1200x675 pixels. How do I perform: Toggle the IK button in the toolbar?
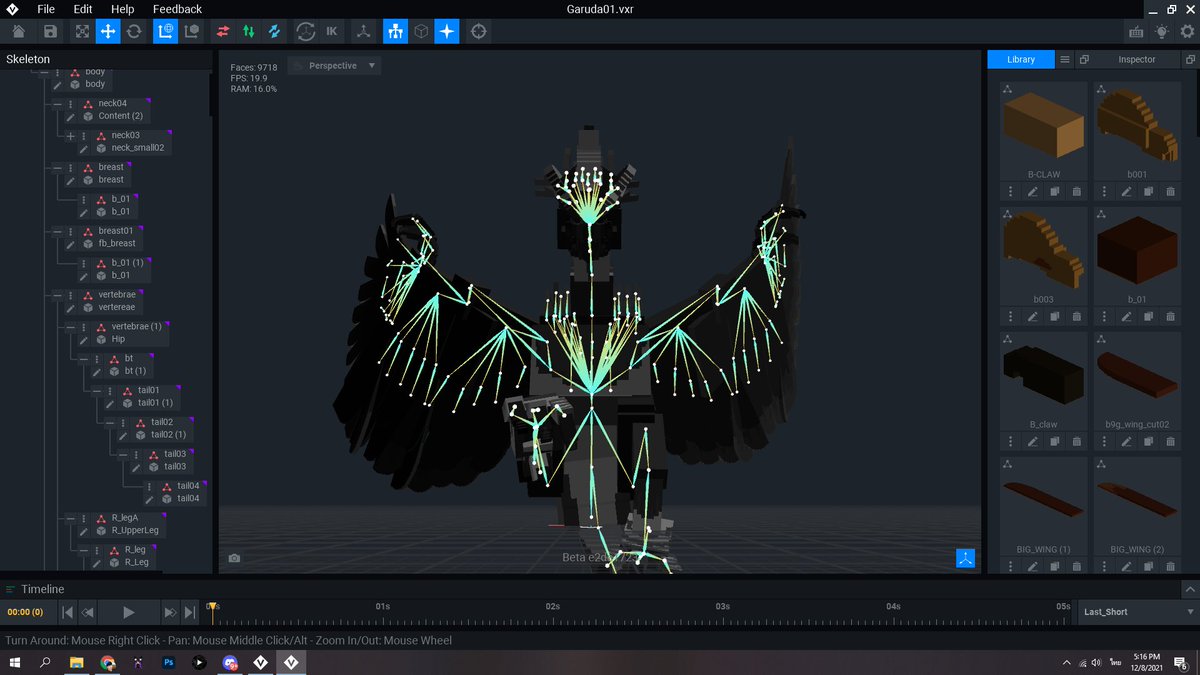332,32
